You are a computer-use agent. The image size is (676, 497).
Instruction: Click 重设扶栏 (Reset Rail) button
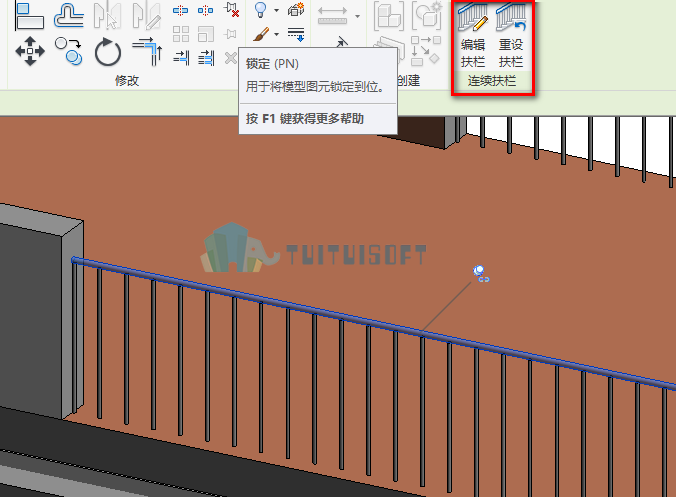tap(511, 35)
